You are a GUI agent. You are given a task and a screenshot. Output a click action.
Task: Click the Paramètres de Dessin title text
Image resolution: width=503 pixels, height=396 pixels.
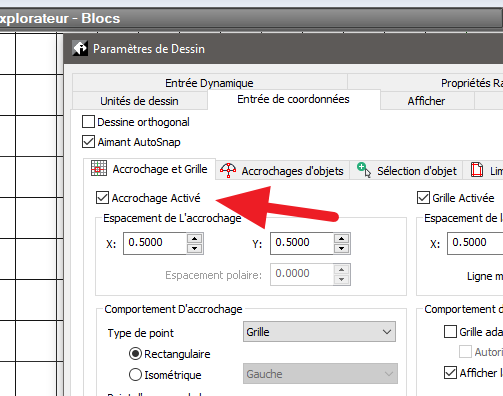pyautogui.click(x=149, y=49)
